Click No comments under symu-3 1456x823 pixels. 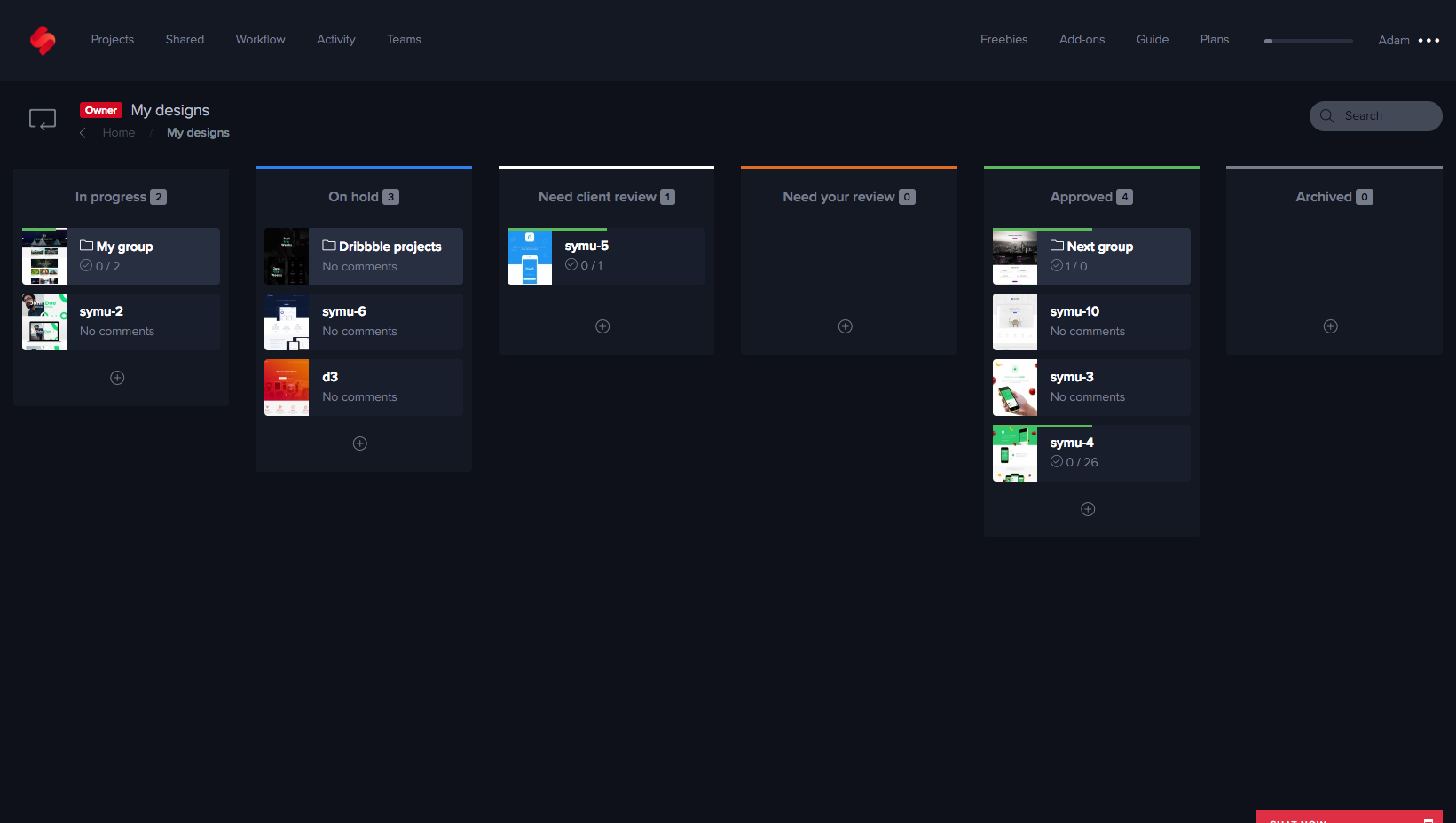pyautogui.click(x=1088, y=397)
